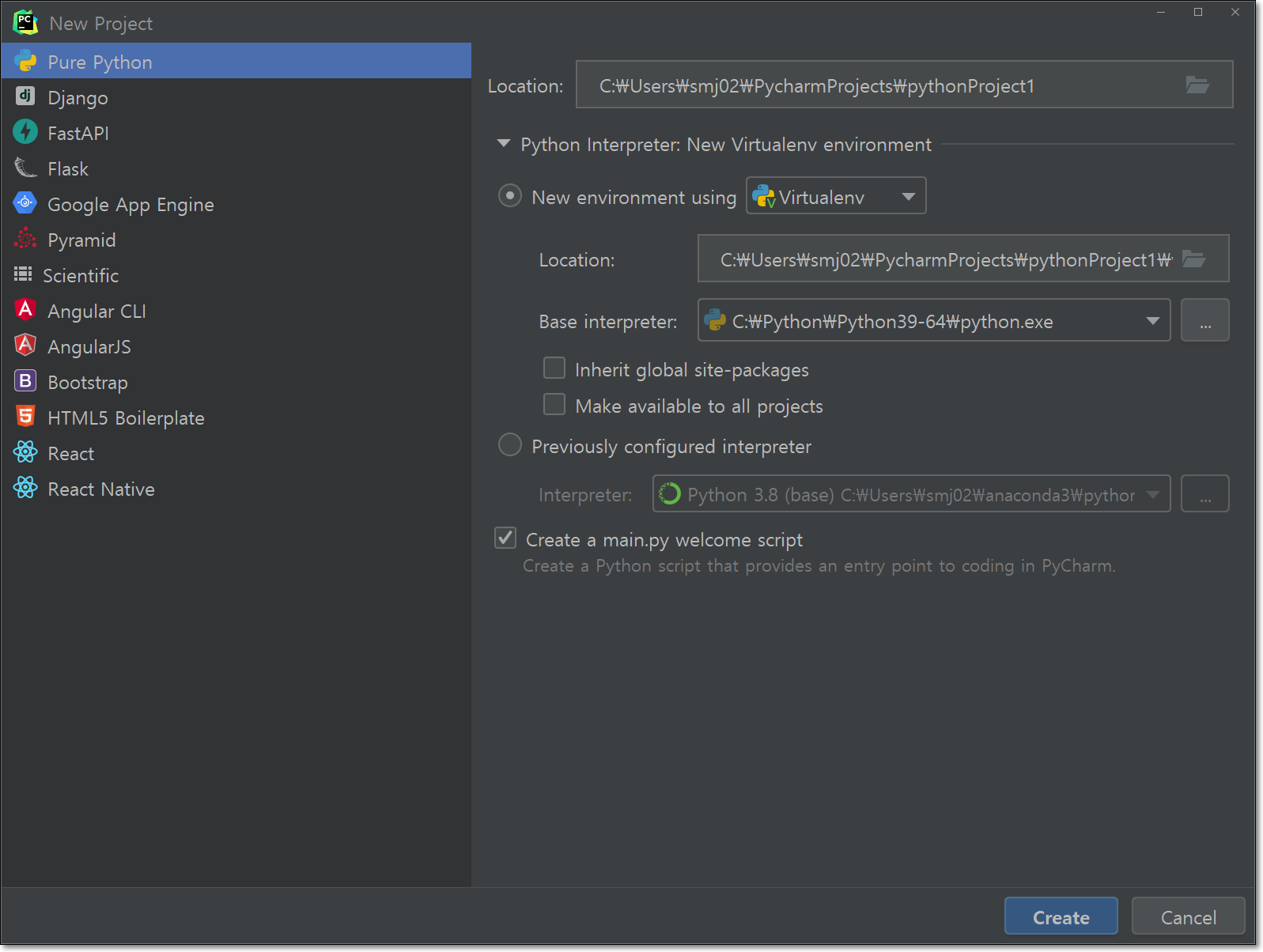Viewport: 1263px width, 952px height.
Task: Click the Google App Engine icon
Action: click(x=25, y=203)
